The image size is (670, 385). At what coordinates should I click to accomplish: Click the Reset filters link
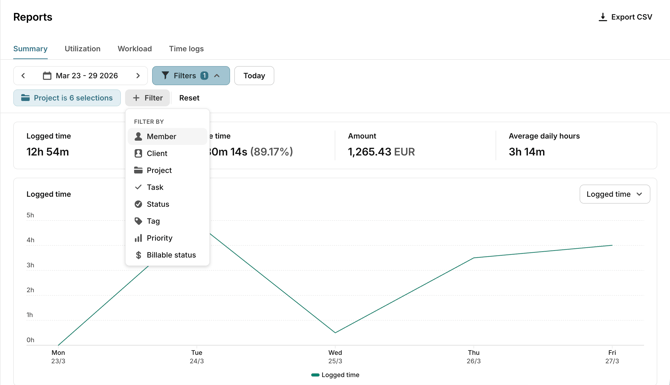189,98
